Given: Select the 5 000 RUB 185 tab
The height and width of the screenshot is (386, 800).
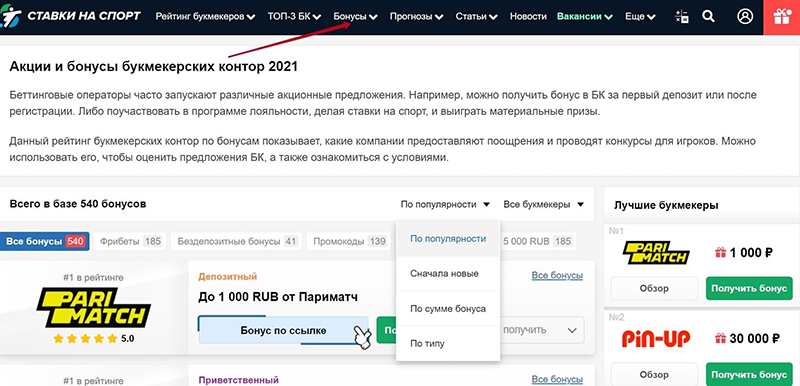Looking at the screenshot, I should pyautogui.click(x=538, y=241).
